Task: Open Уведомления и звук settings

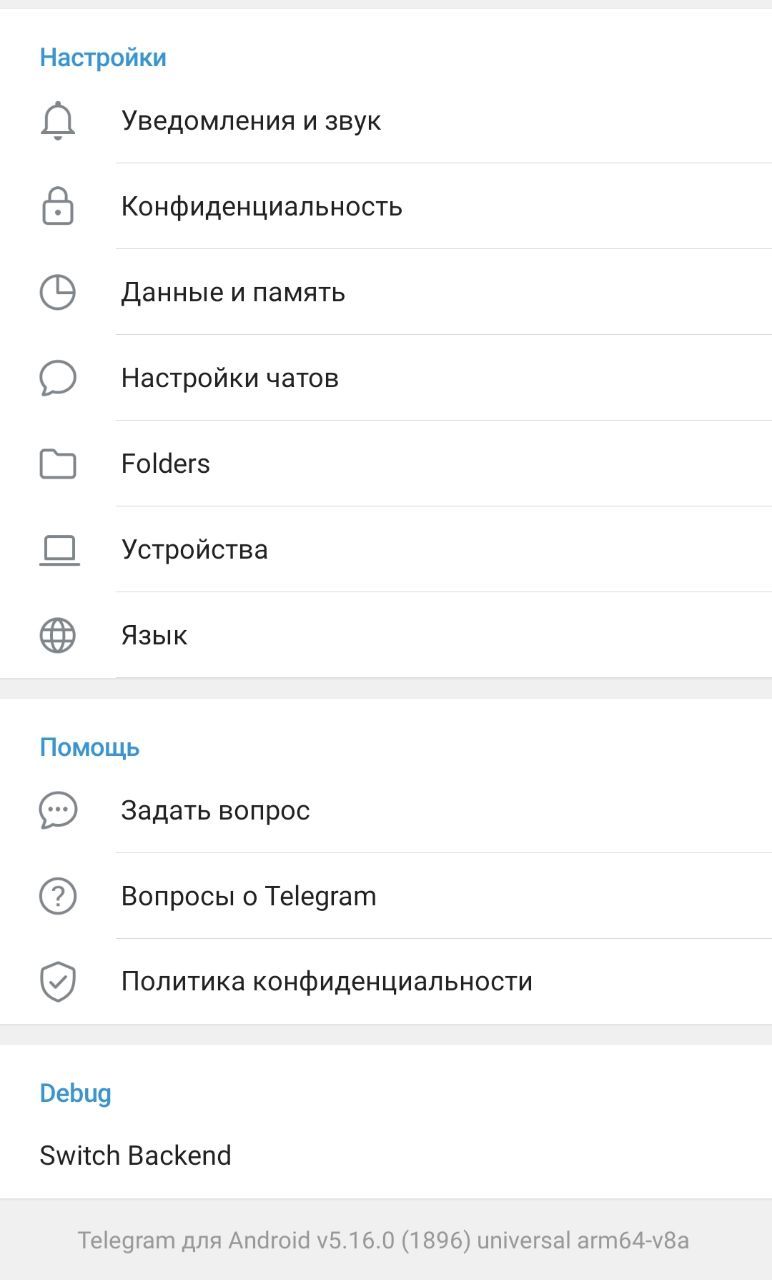Action: [x=251, y=121]
